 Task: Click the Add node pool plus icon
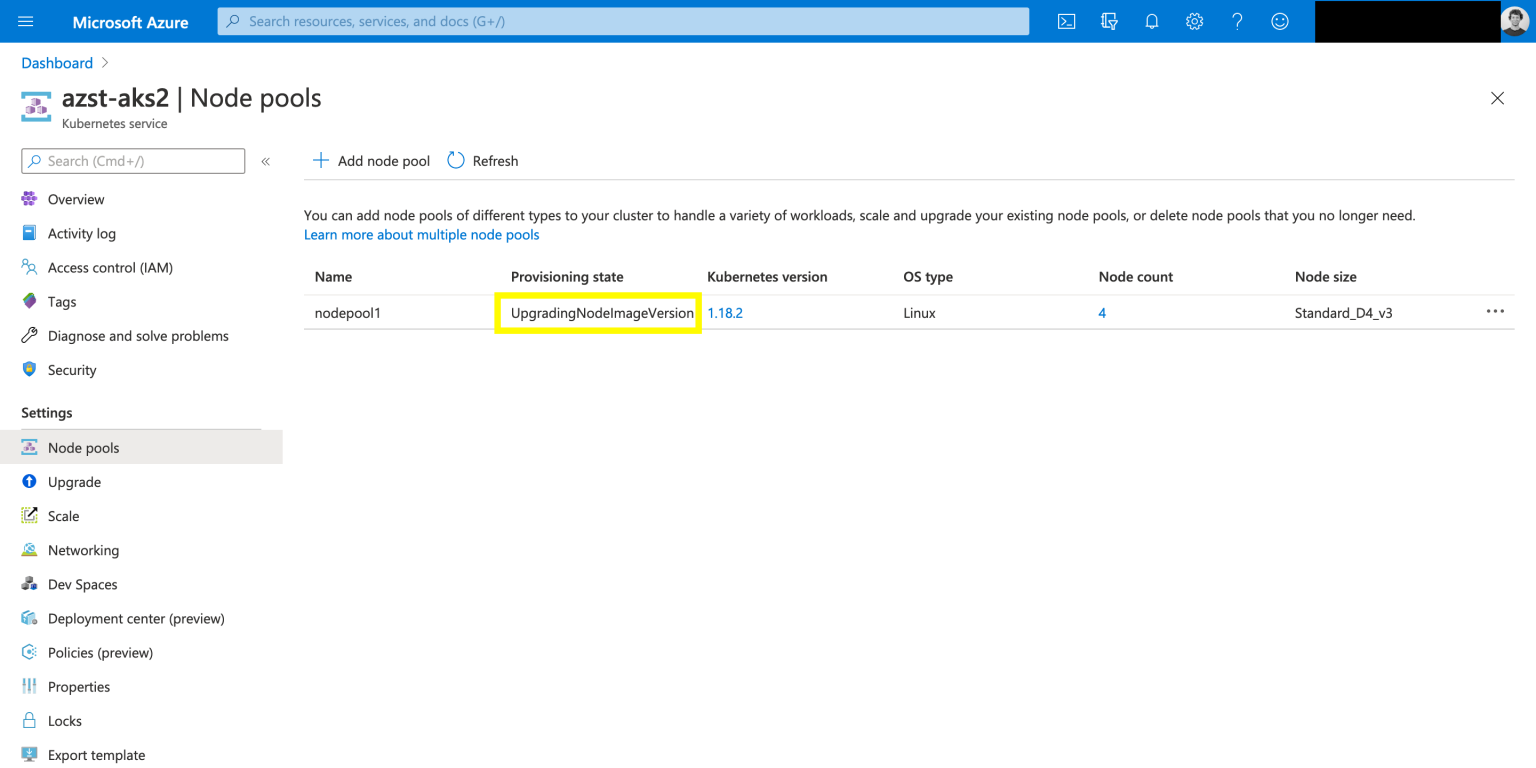tap(321, 160)
